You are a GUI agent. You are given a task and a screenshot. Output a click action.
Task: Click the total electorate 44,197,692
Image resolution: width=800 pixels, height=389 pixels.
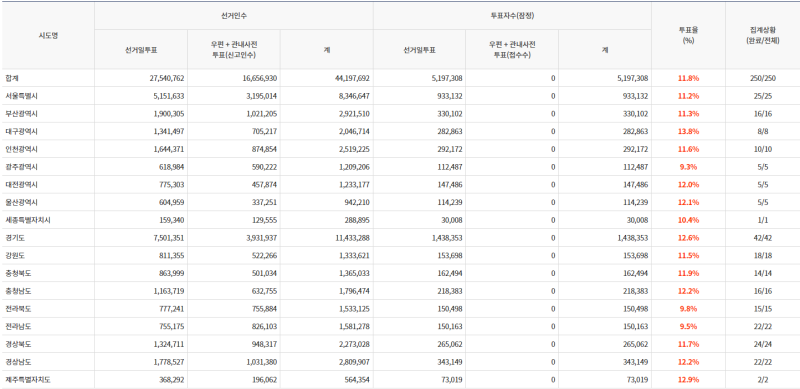(353, 79)
